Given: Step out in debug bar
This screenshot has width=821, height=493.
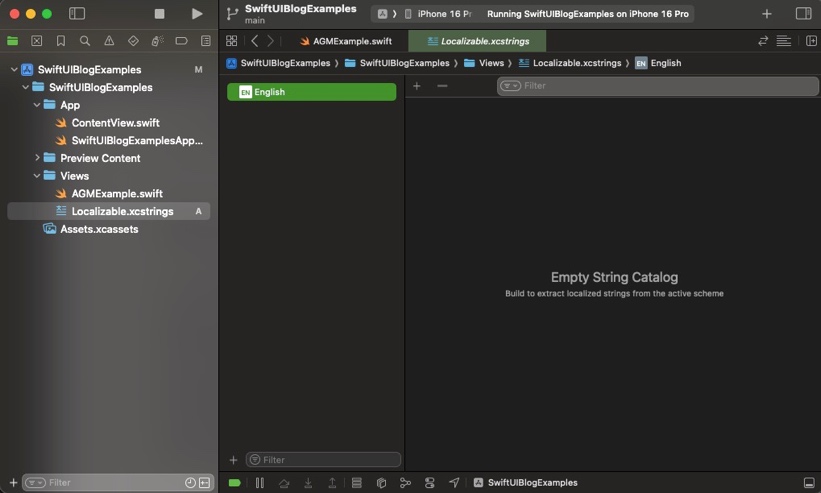Looking at the screenshot, I should (332, 483).
